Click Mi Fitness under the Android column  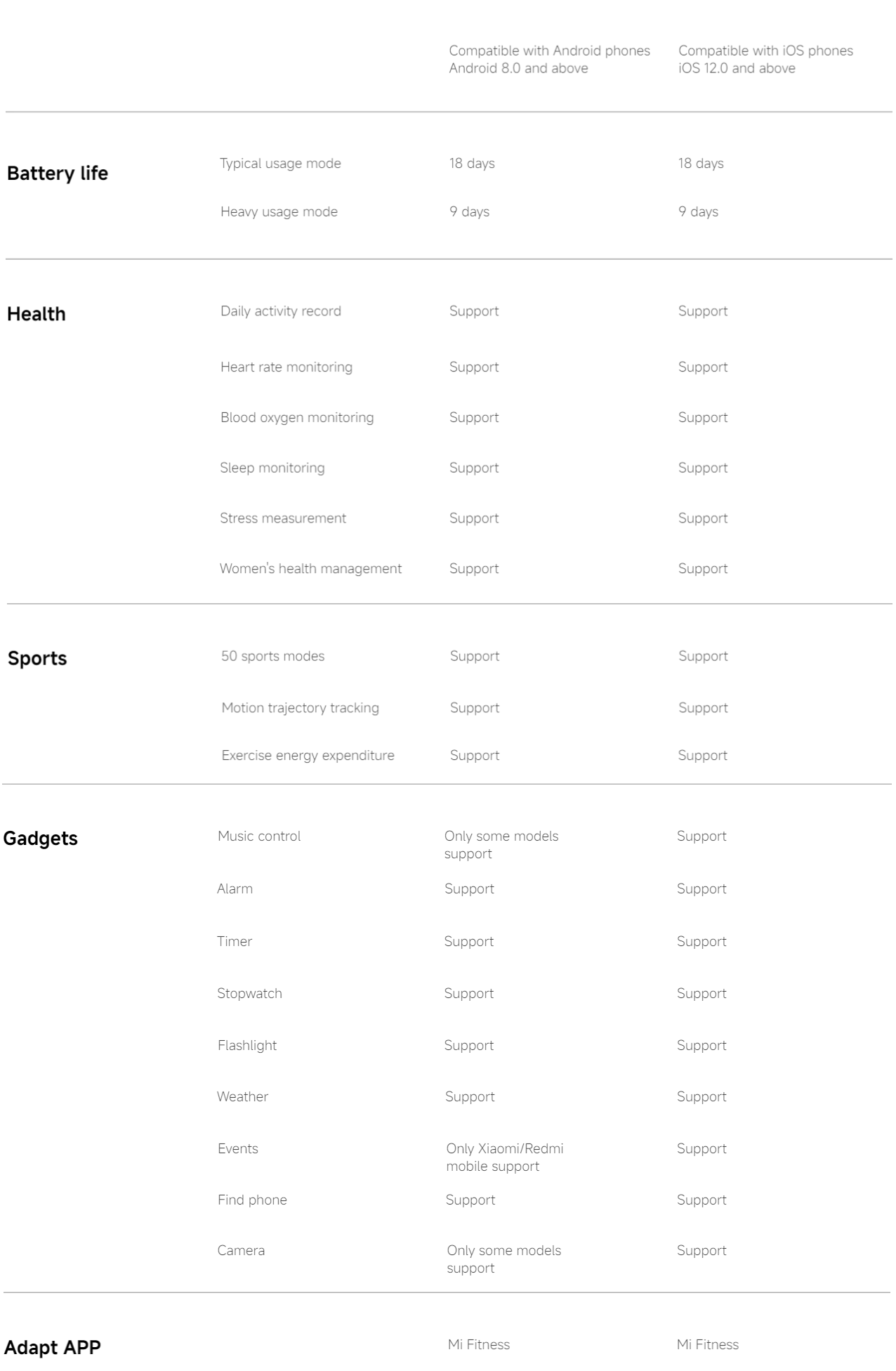(x=479, y=1345)
